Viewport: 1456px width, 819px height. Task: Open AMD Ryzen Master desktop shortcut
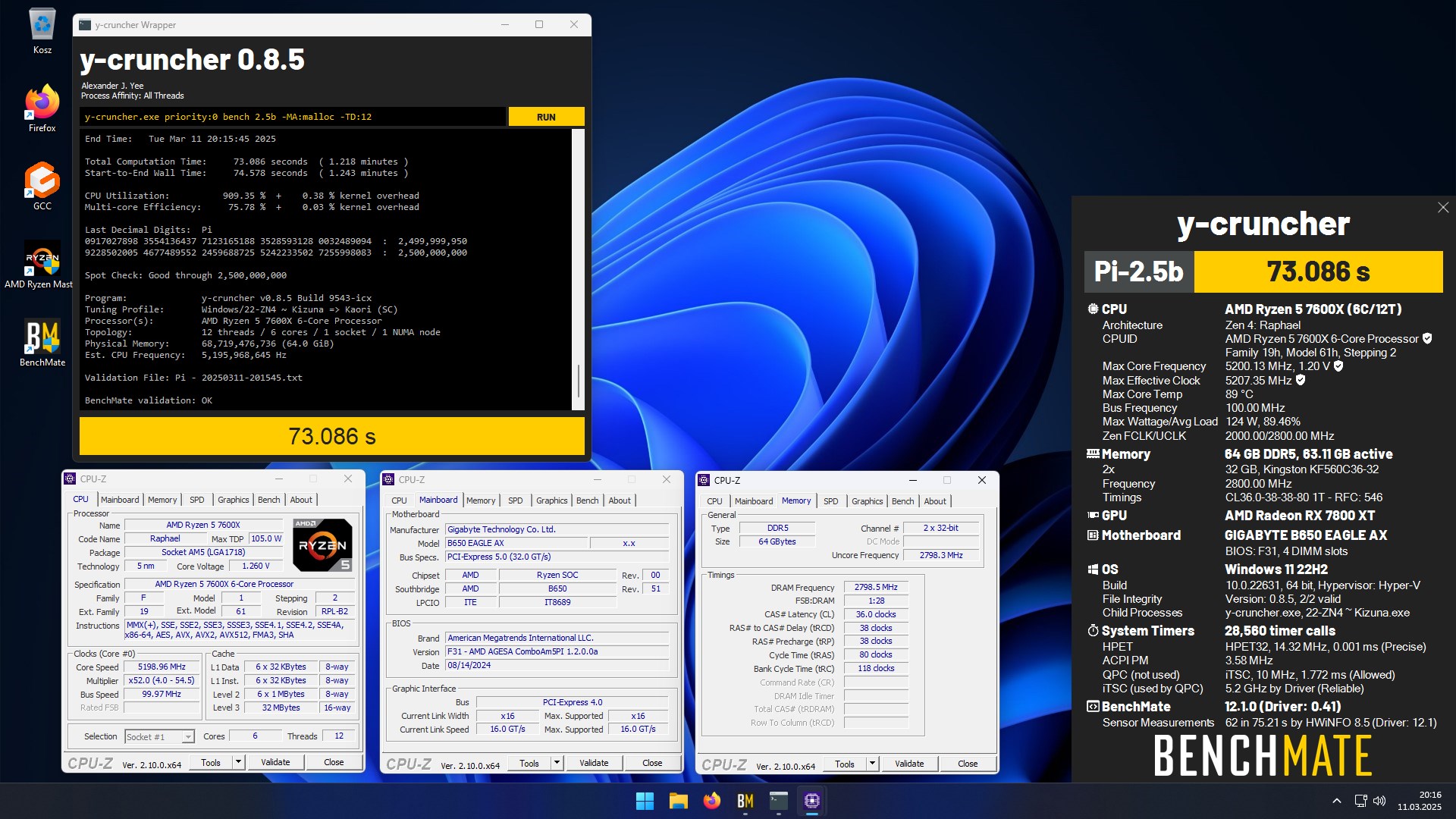pyautogui.click(x=39, y=264)
